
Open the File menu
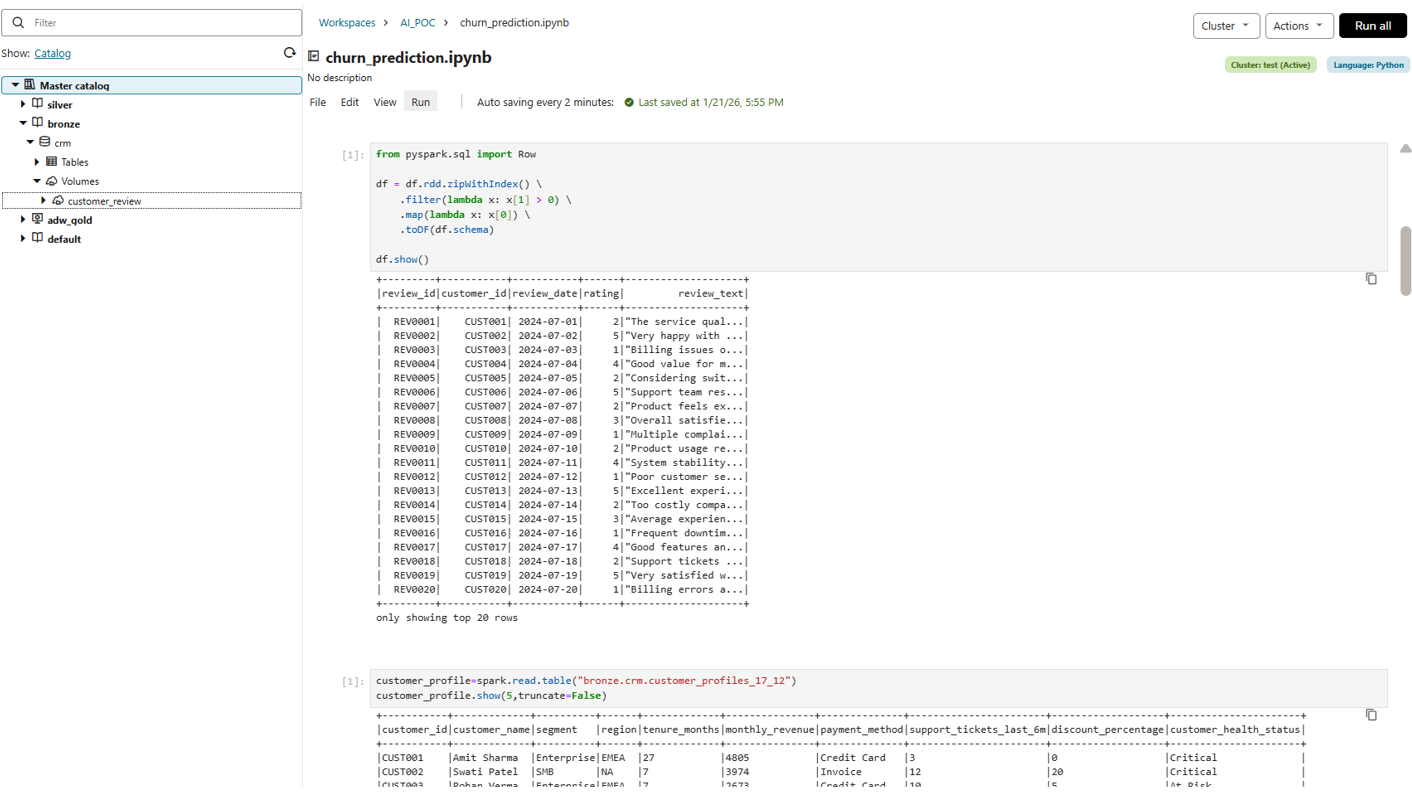[317, 102]
